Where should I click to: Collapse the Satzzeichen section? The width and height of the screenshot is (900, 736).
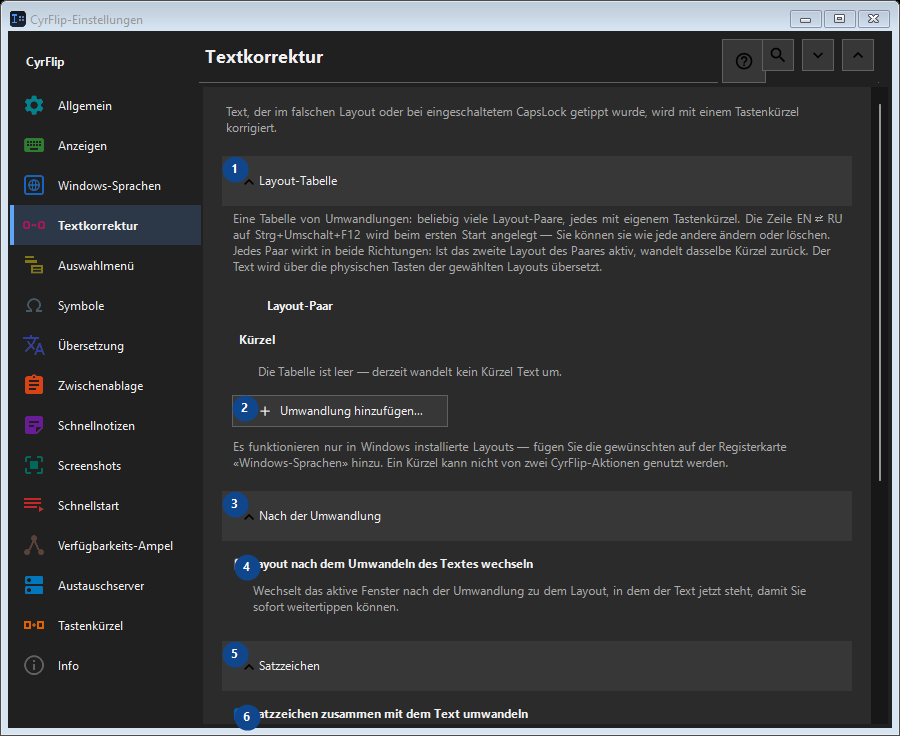537,666
